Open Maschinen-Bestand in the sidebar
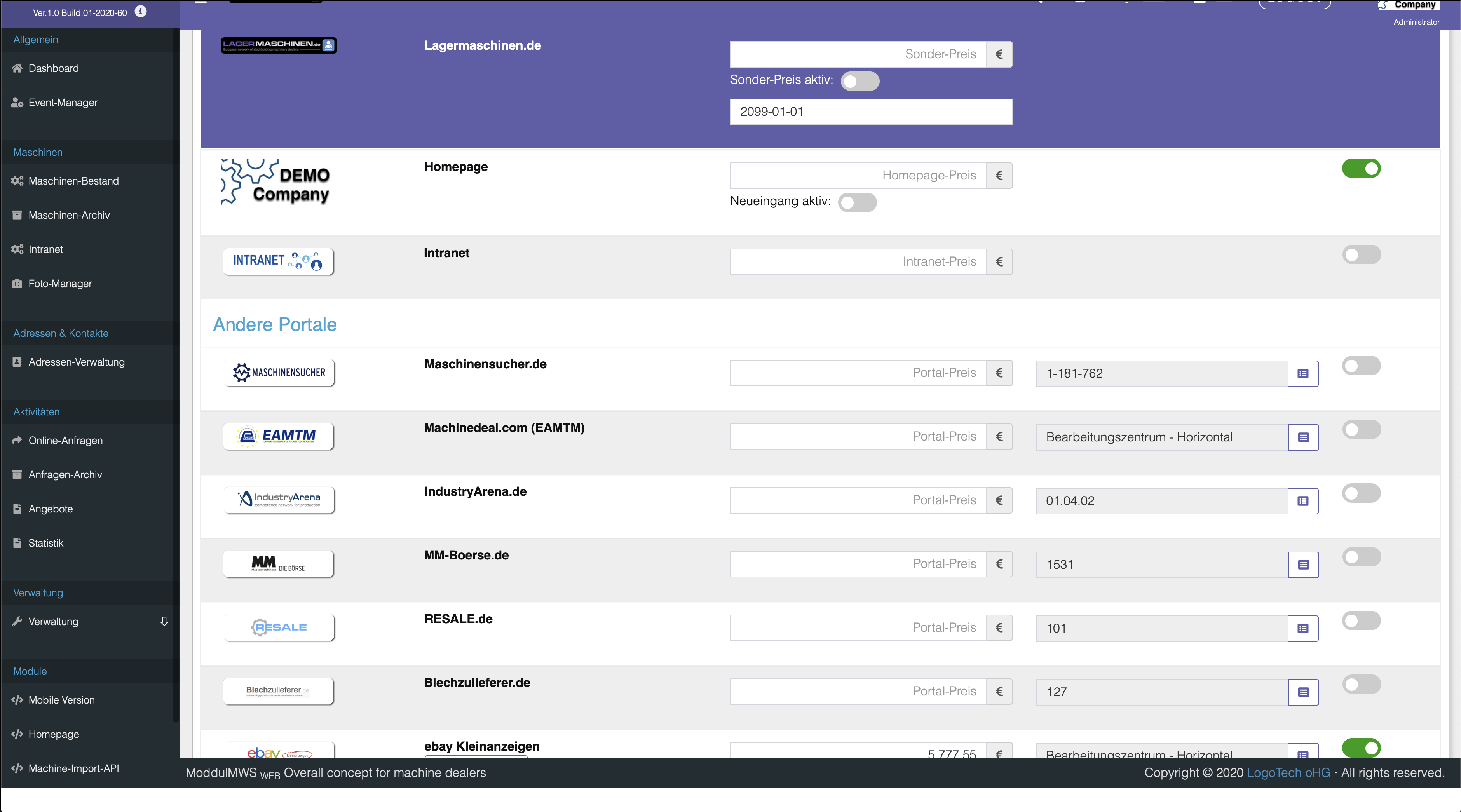 pyautogui.click(x=73, y=181)
